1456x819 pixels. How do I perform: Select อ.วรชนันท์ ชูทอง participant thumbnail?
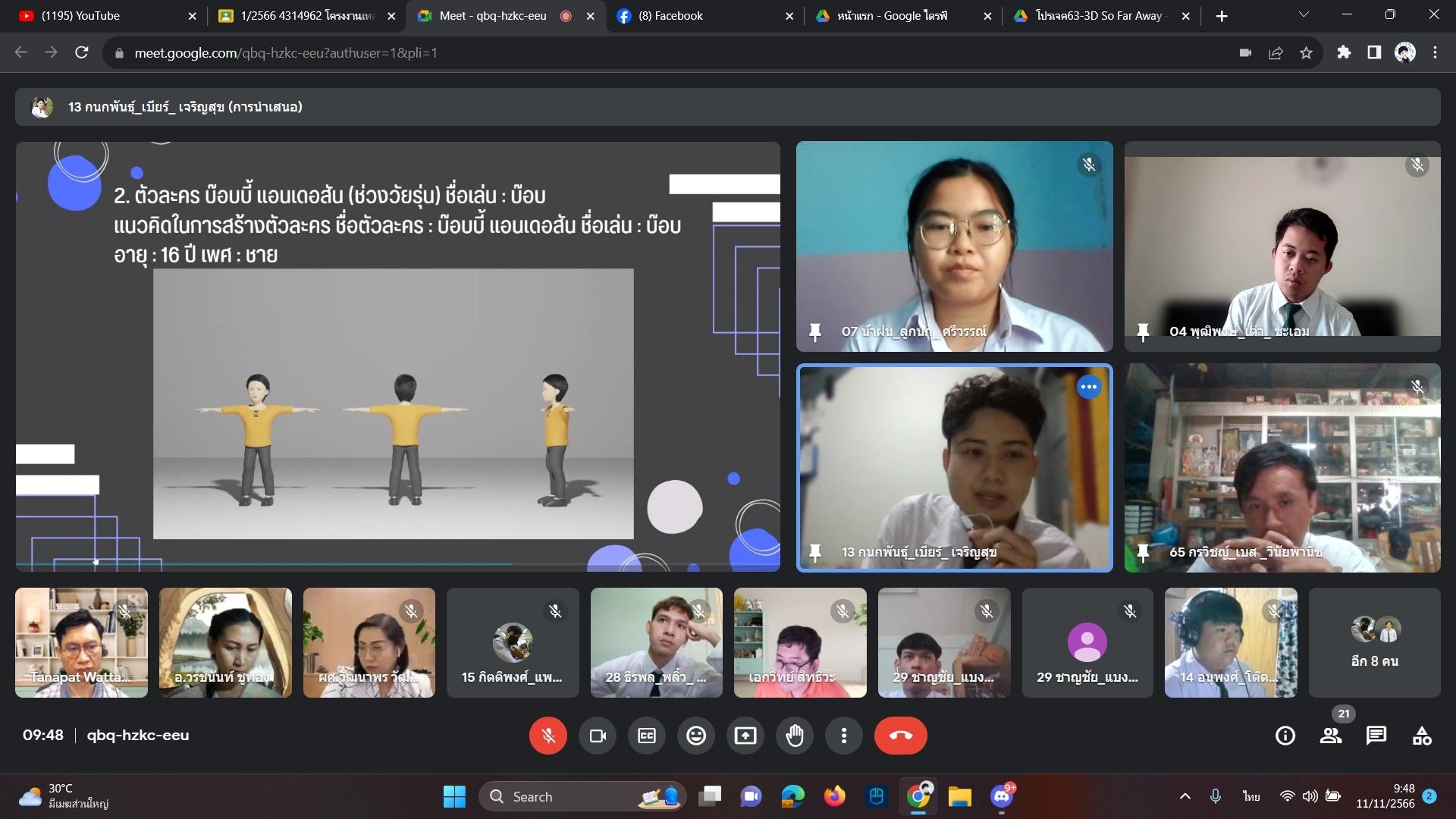tap(225, 642)
